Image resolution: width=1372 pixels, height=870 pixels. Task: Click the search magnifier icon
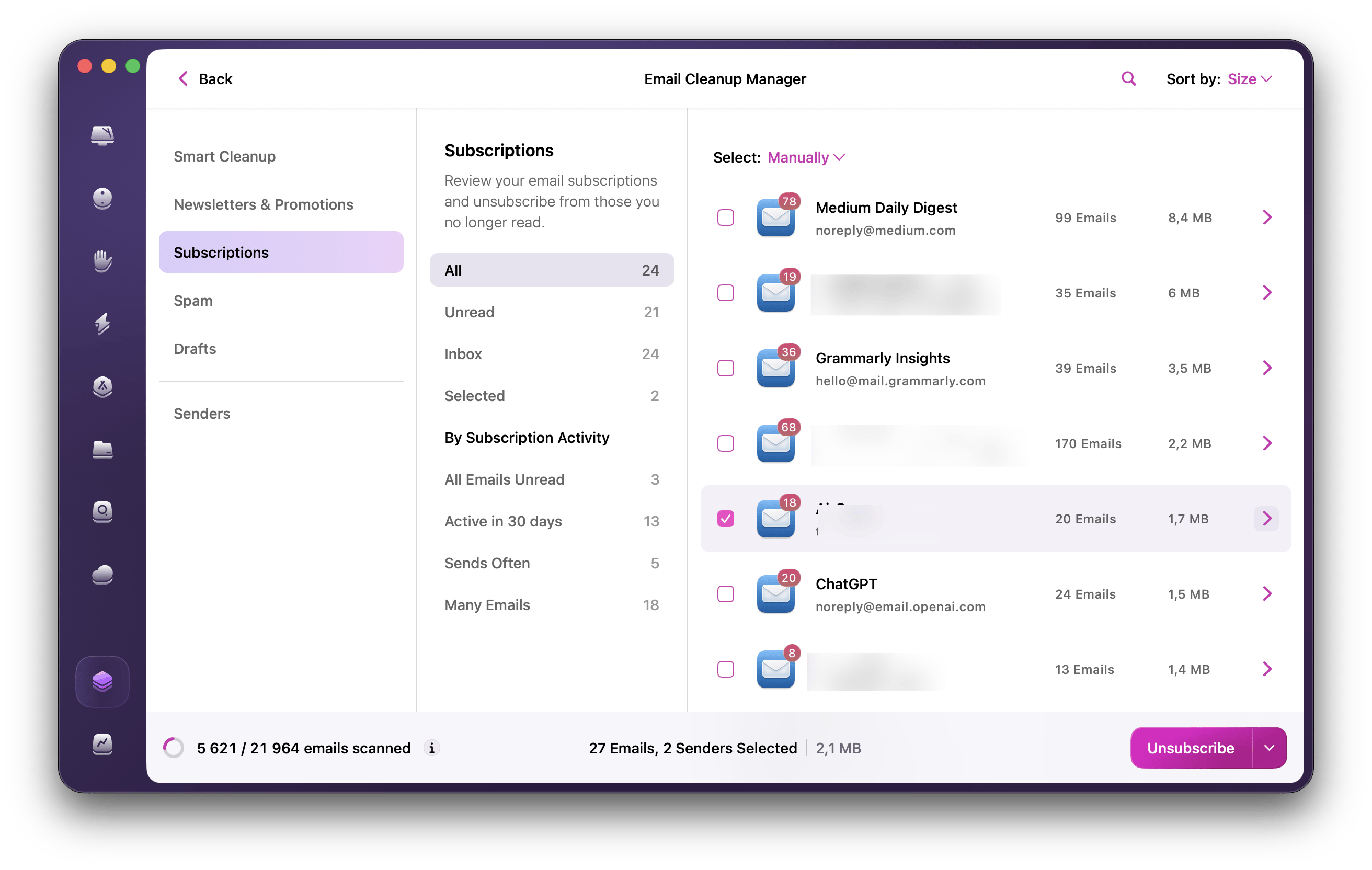tap(1128, 78)
